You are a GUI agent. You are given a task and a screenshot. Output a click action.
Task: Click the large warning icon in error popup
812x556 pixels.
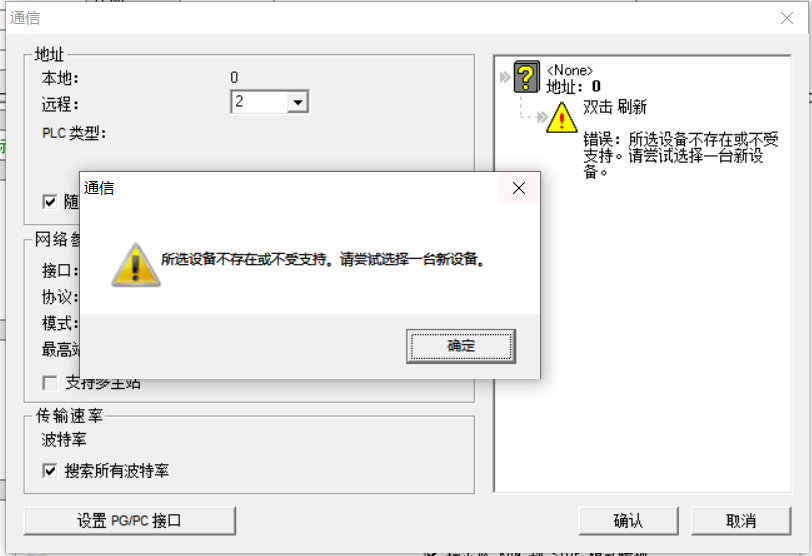[136, 265]
